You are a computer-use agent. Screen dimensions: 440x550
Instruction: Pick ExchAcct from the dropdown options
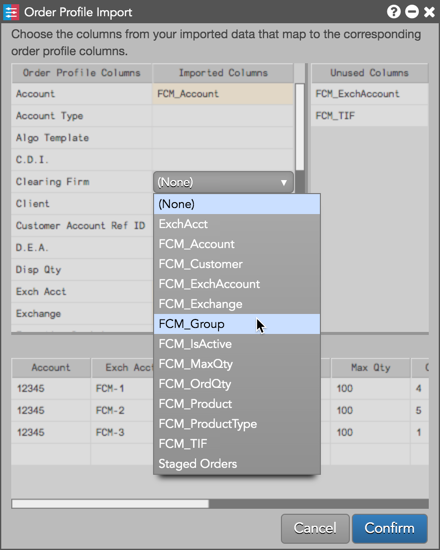click(237, 224)
